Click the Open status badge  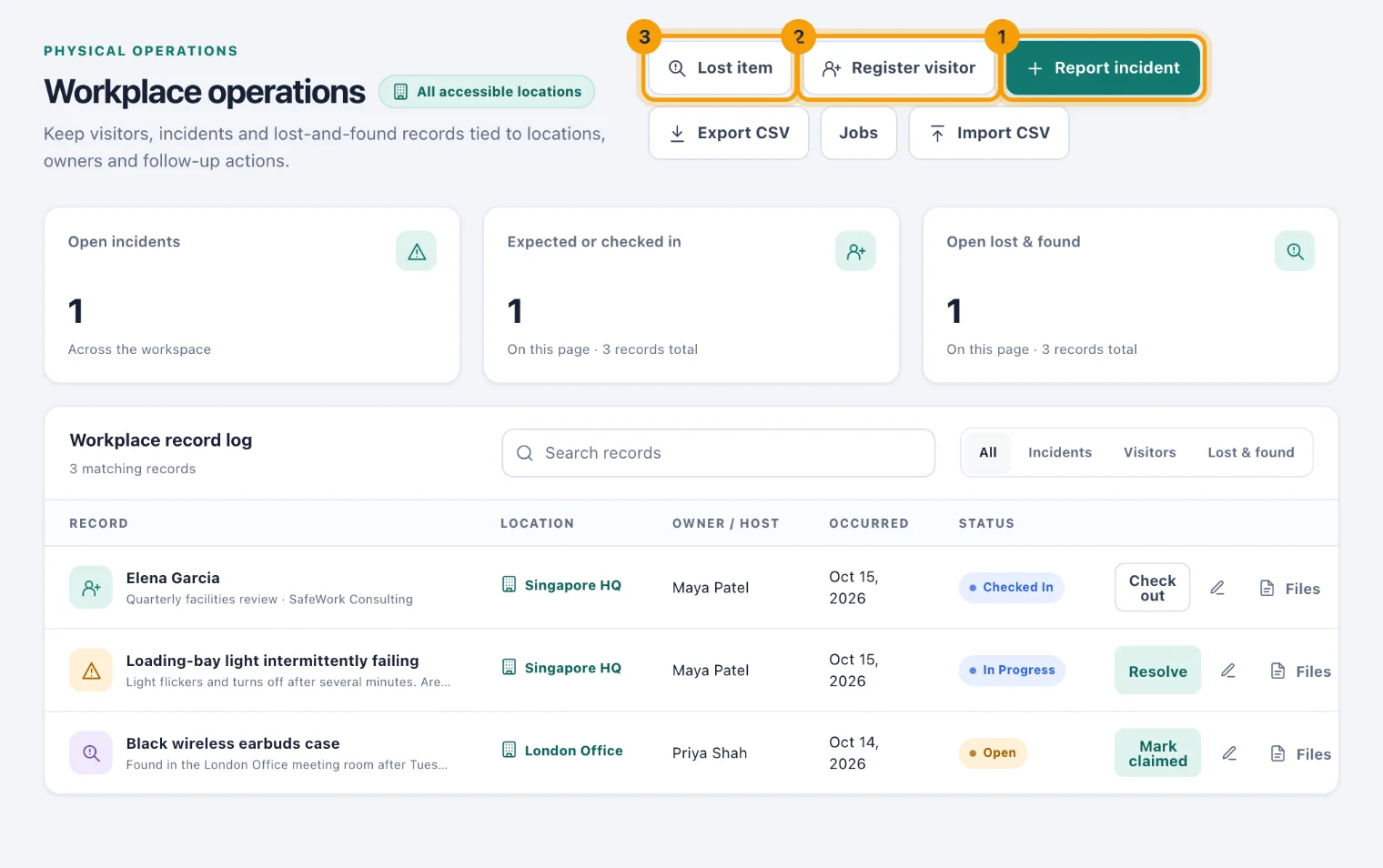pyautogui.click(x=993, y=753)
